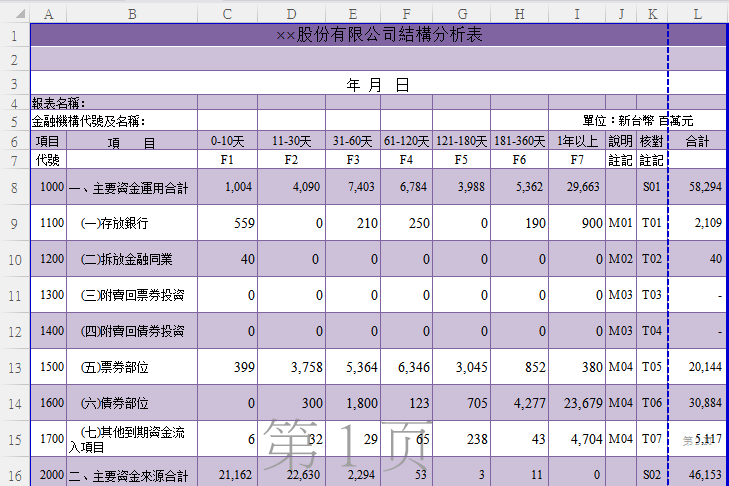Select the cell with value 23,679
This screenshot has width=729, height=486.
click(x=576, y=403)
